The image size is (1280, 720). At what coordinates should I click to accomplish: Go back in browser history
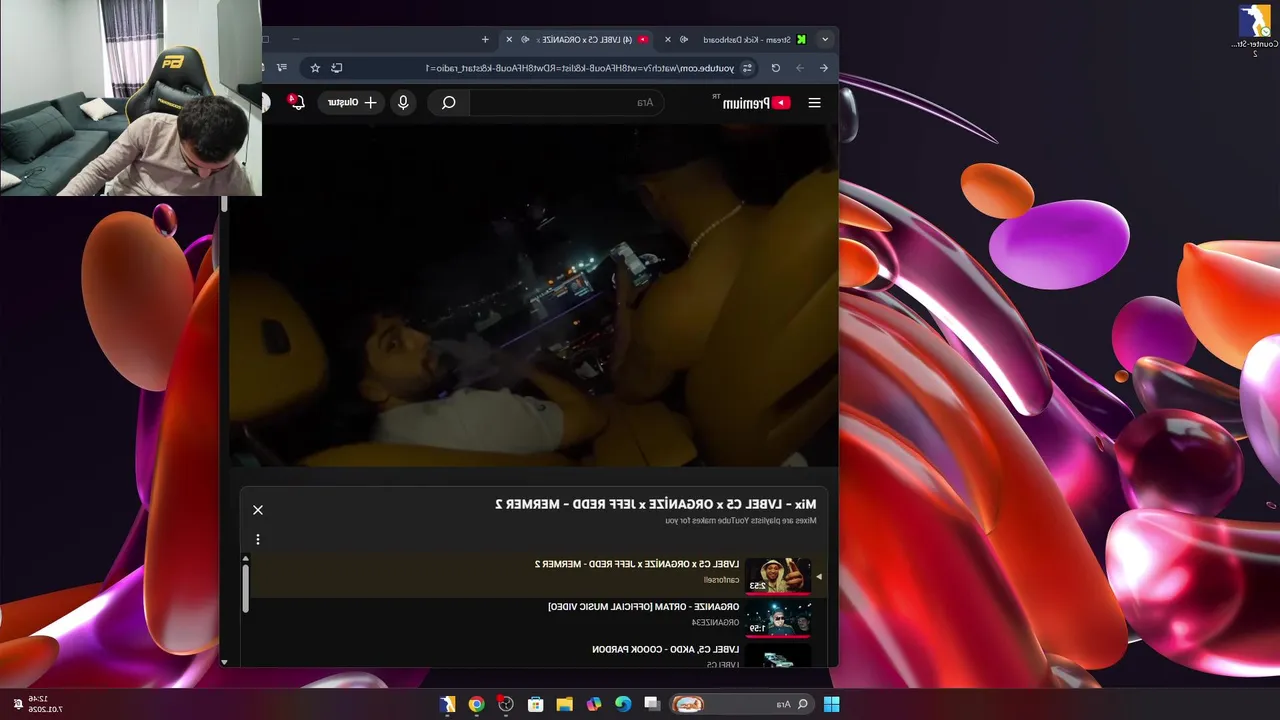coord(823,68)
